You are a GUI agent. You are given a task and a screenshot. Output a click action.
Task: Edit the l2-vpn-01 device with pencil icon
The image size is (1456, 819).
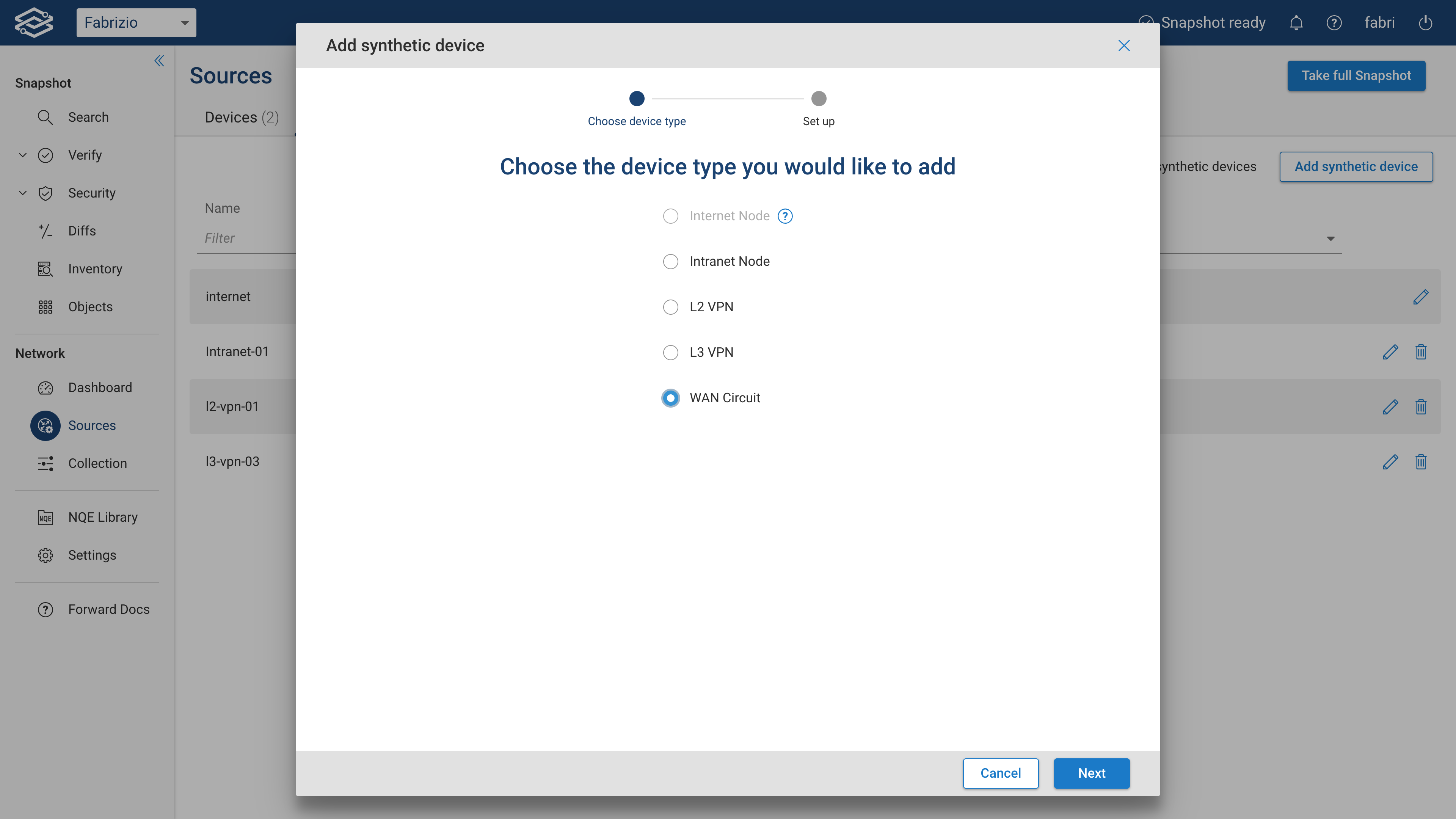(1390, 406)
